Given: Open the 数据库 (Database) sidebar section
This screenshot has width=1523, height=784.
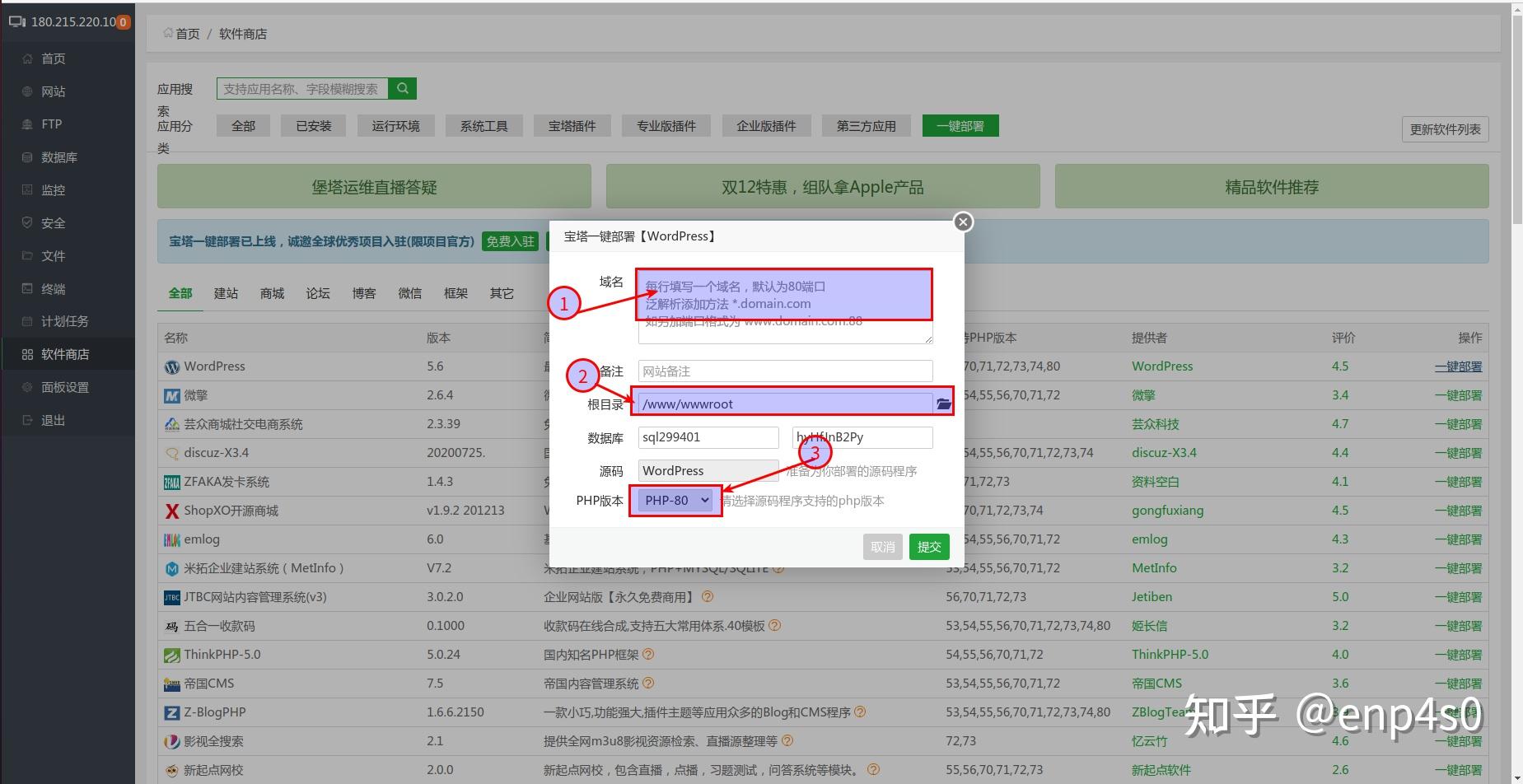Looking at the screenshot, I should 58,156.
